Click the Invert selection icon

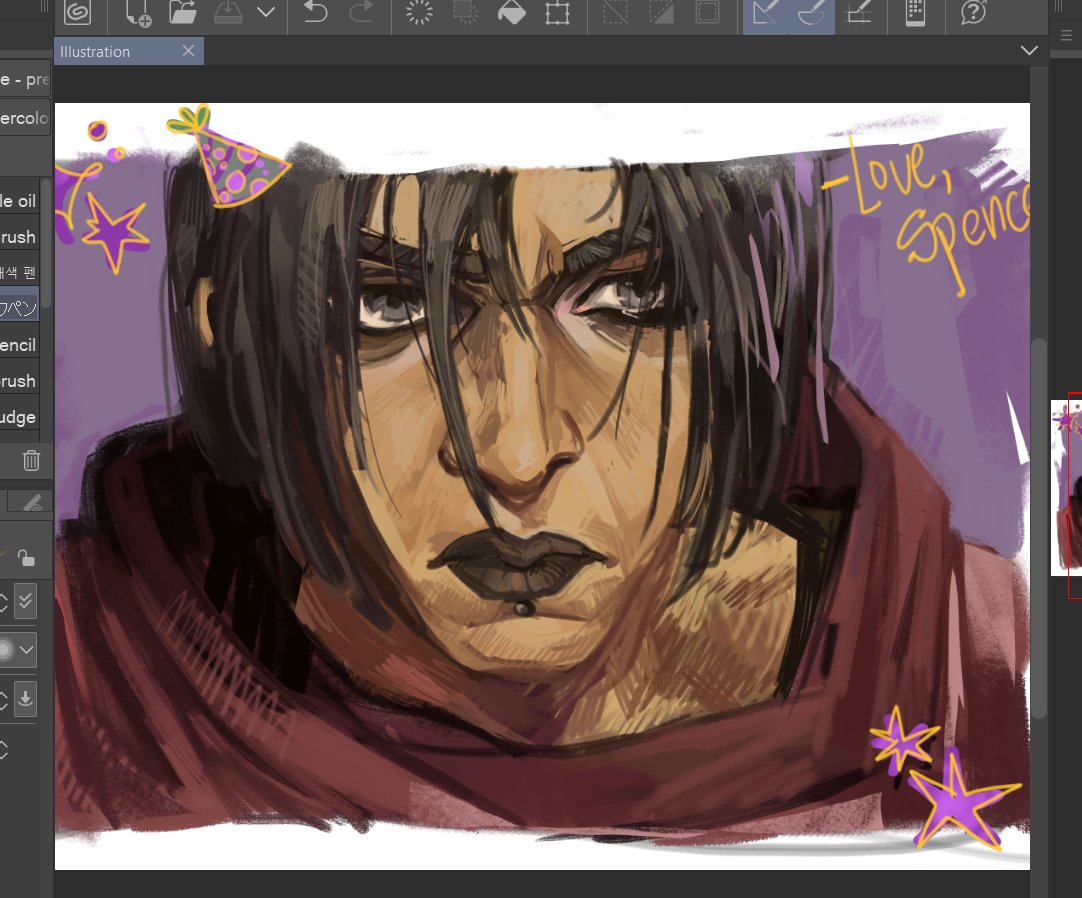point(661,12)
